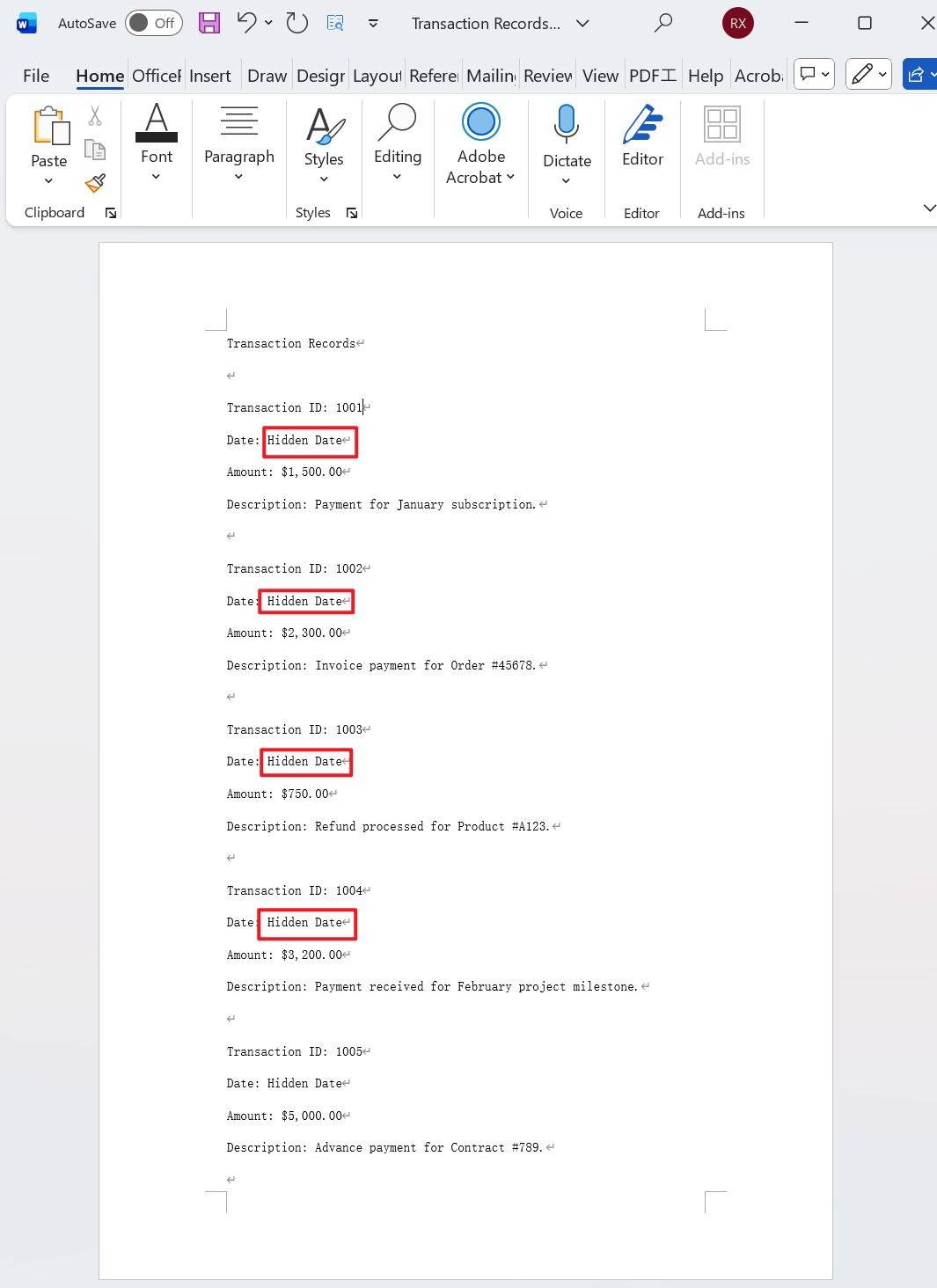Undo the last action

[246, 23]
